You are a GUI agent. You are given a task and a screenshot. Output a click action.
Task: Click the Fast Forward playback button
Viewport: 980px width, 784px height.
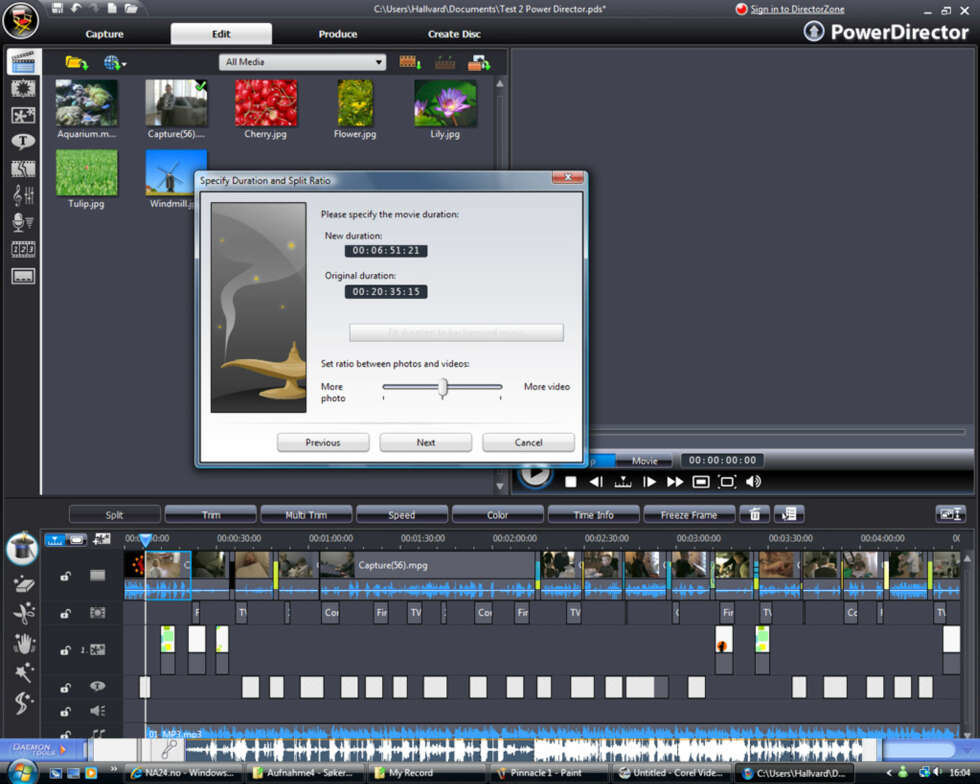pos(674,481)
